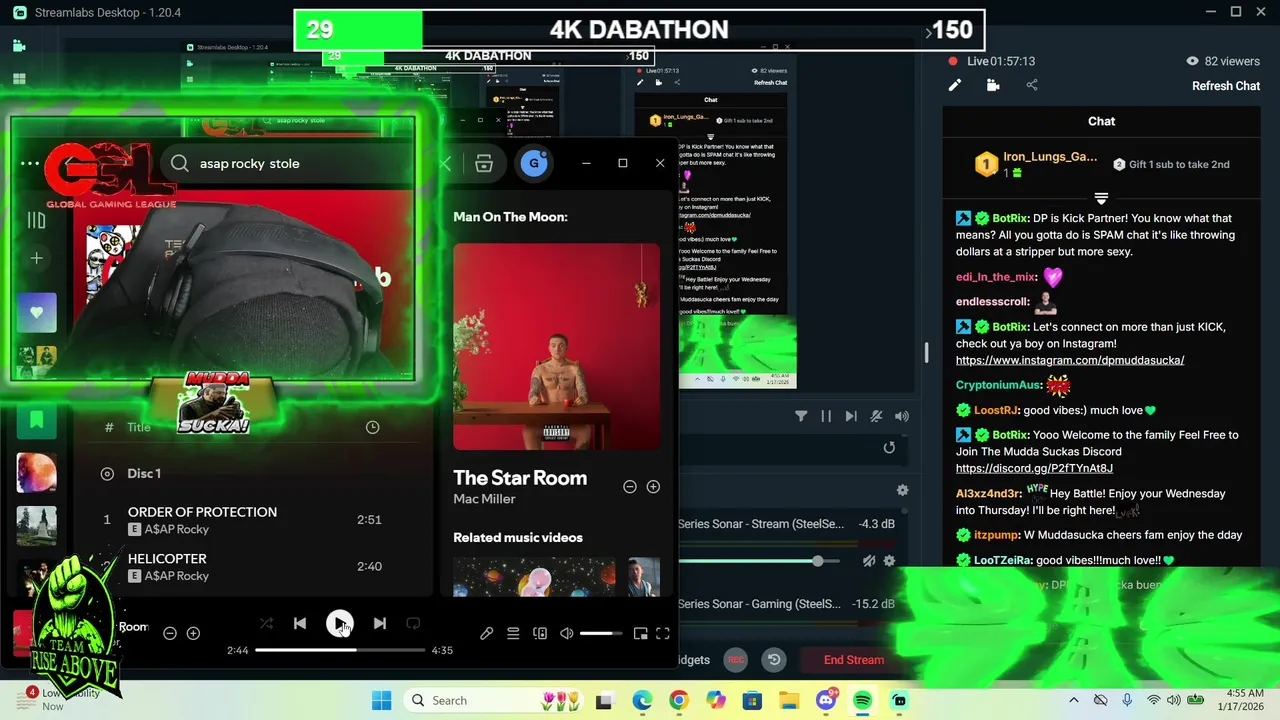Click the Streamlabs camera icon by pencil
Viewport: 1280px width, 720px height.
(x=993, y=86)
